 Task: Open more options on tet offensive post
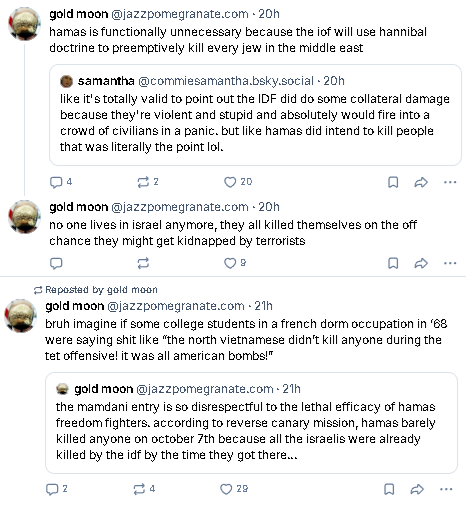(446, 489)
